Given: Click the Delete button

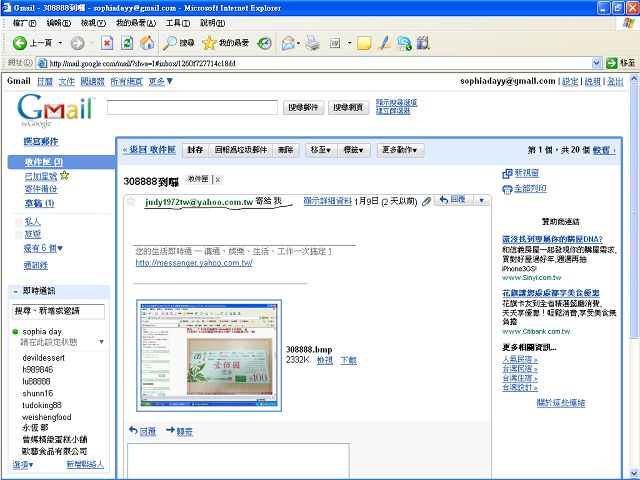Looking at the screenshot, I should tap(286, 150).
